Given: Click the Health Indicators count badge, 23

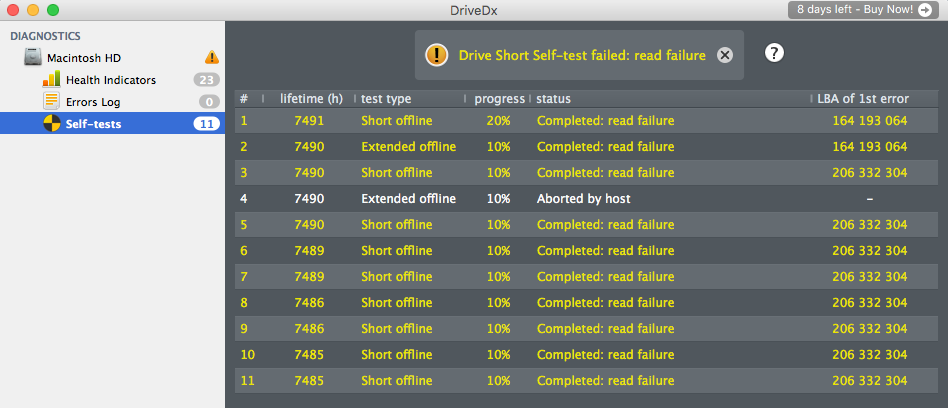Looking at the screenshot, I should (207, 80).
